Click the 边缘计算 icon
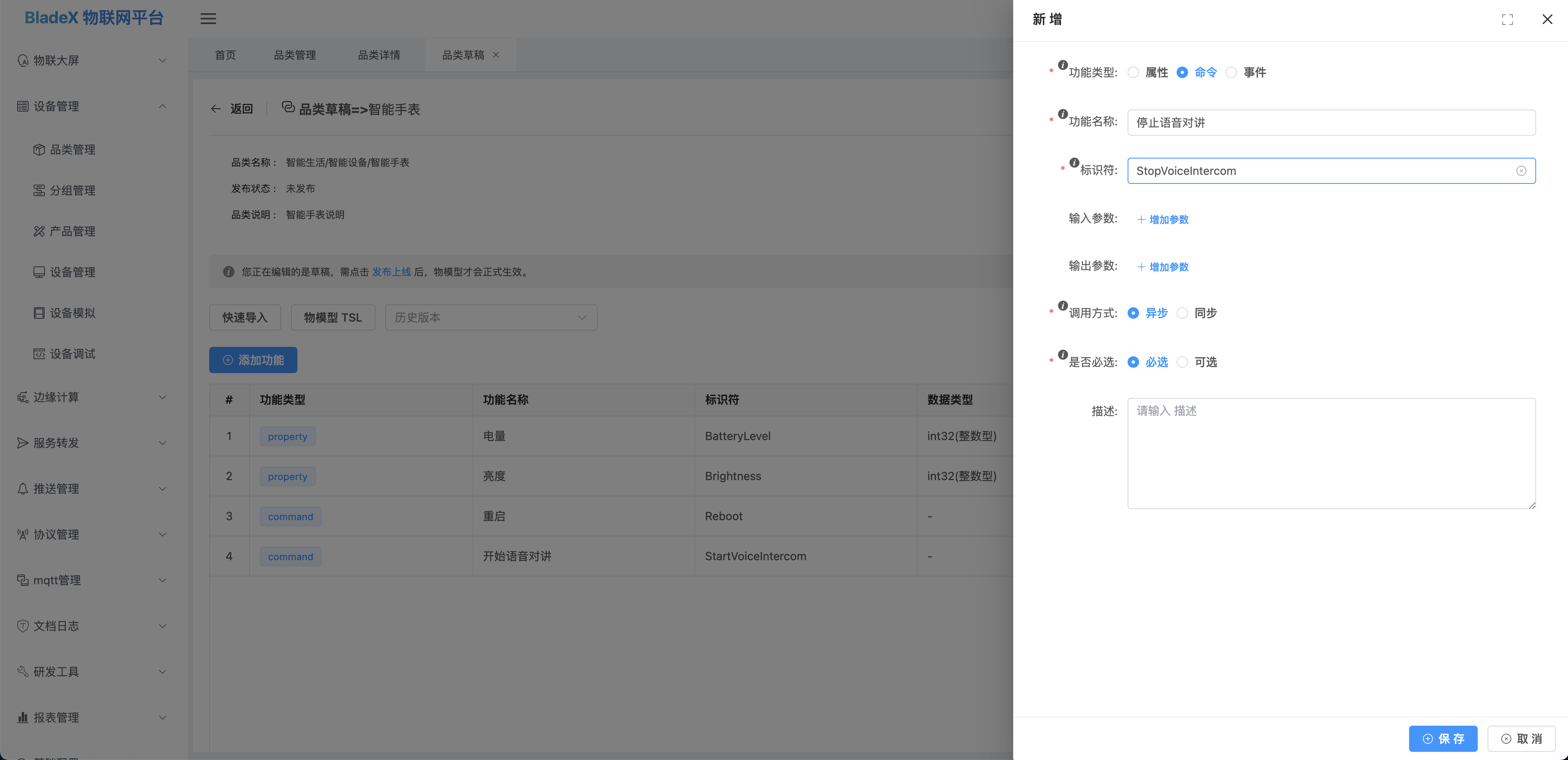This screenshot has height=760, width=1568. (22, 397)
